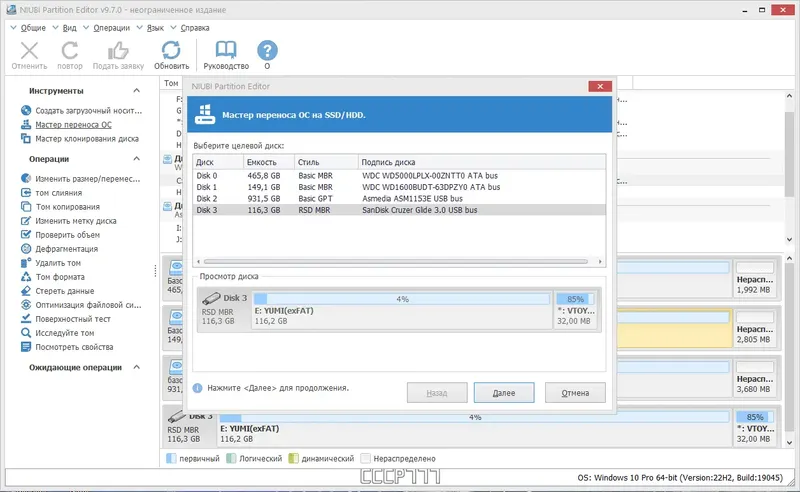Click the Далее button

[x=504, y=392]
